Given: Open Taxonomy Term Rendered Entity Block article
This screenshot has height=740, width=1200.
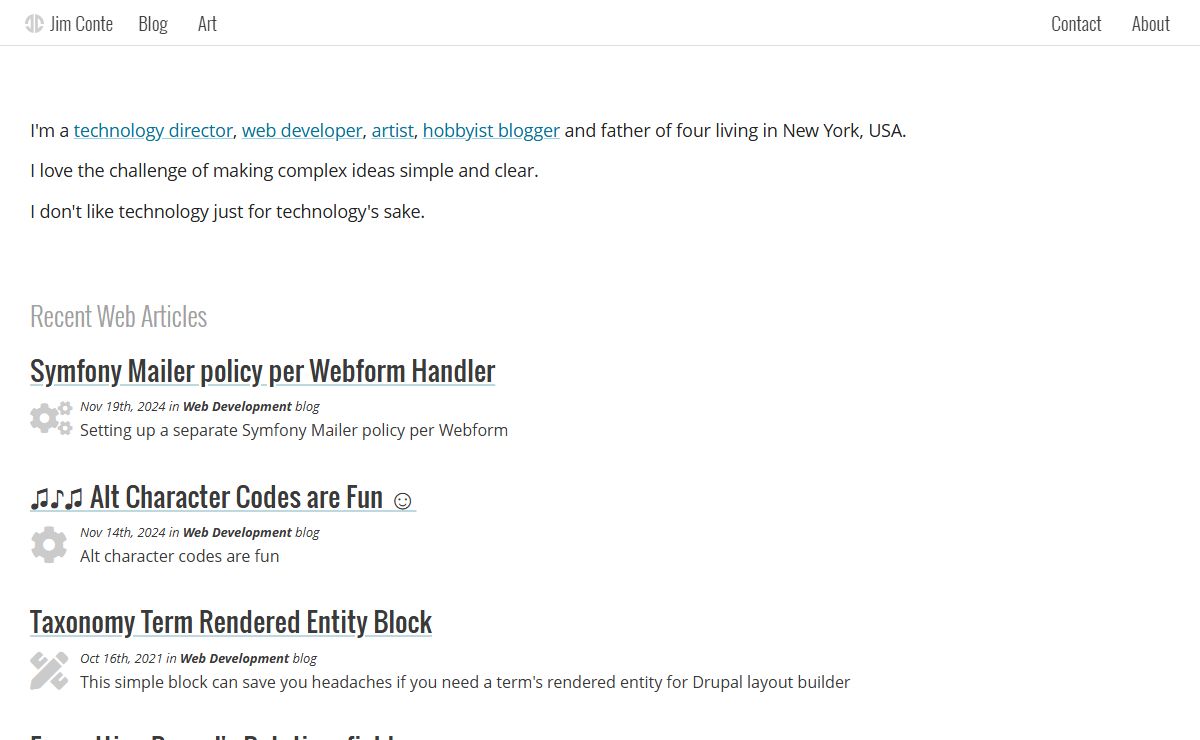Looking at the screenshot, I should click(231, 622).
